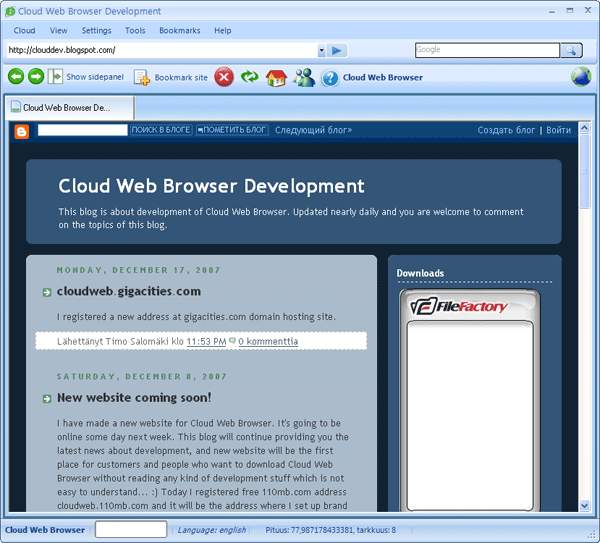Image resolution: width=600 pixels, height=543 pixels.
Task: Open the Создать блог link
Action: click(506, 130)
